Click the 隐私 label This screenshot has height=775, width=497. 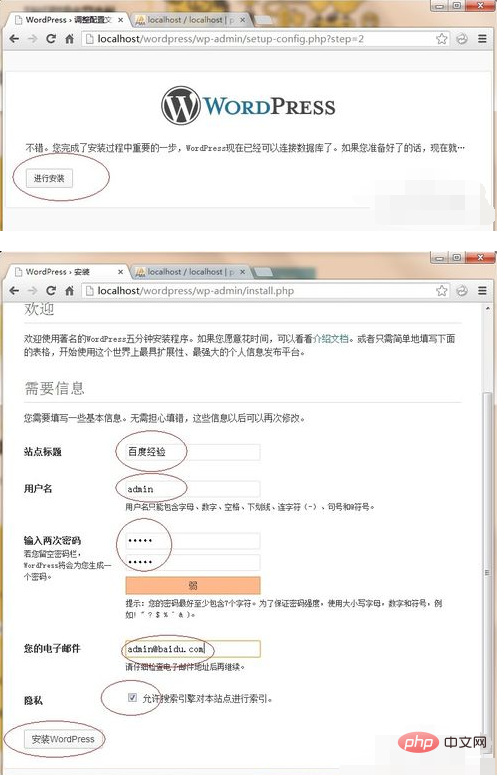(33, 700)
